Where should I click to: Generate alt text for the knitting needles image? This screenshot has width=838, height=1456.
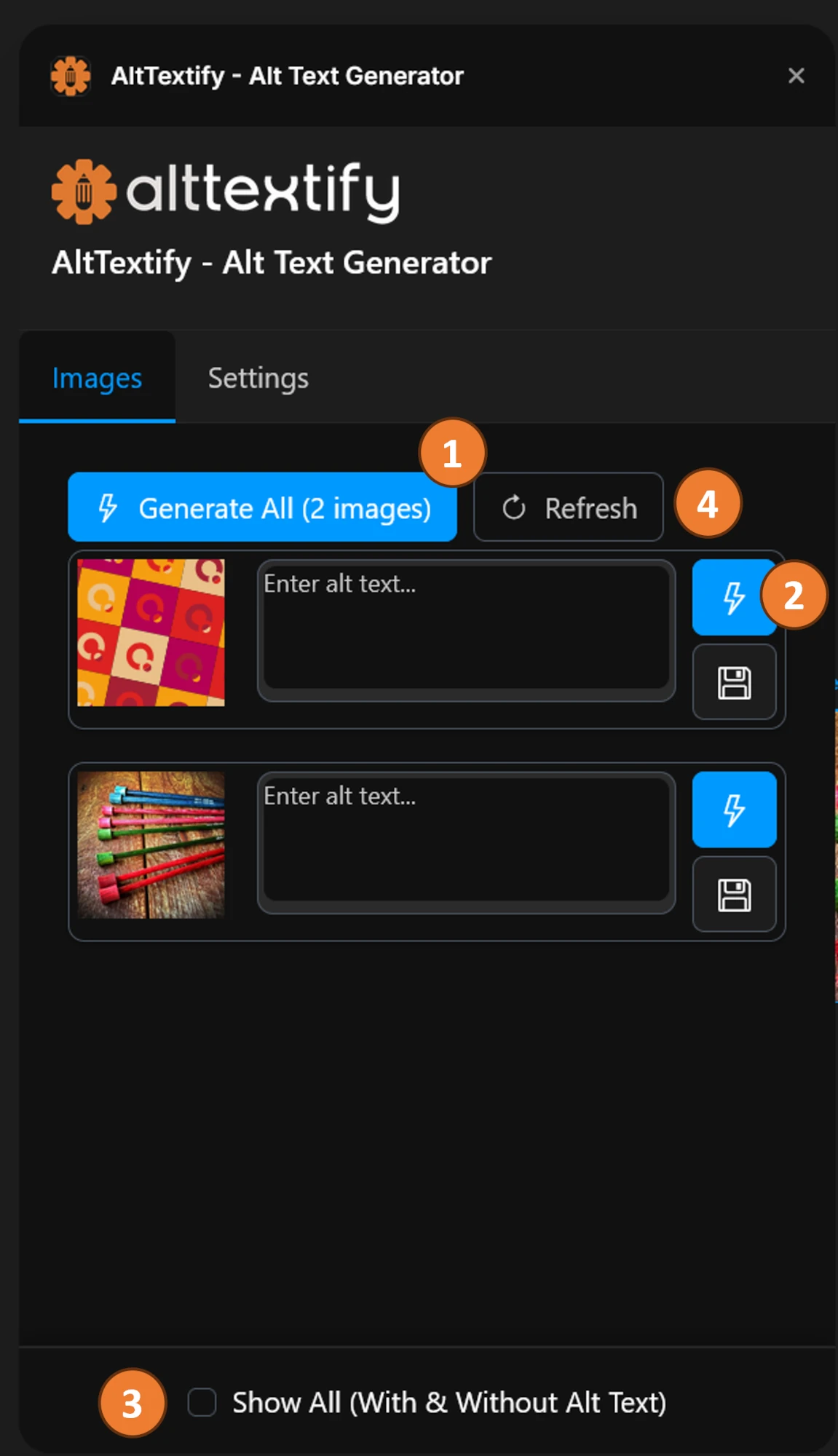click(x=734, y=808)
